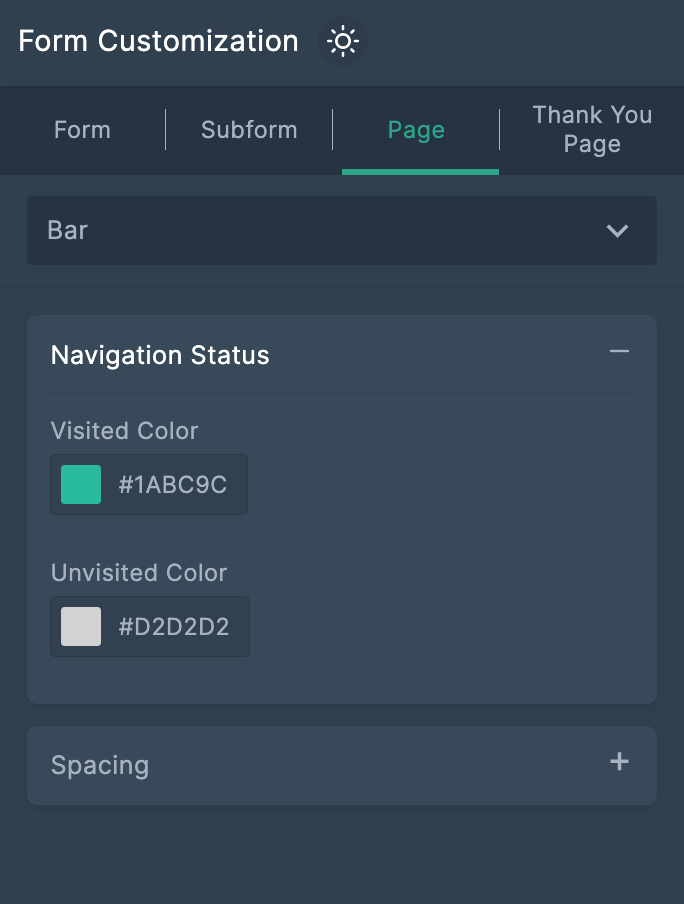Viewport: 684px width, 904px height.
Task: Click the empty area below Spacing section
Action: [x=340, y=855]
